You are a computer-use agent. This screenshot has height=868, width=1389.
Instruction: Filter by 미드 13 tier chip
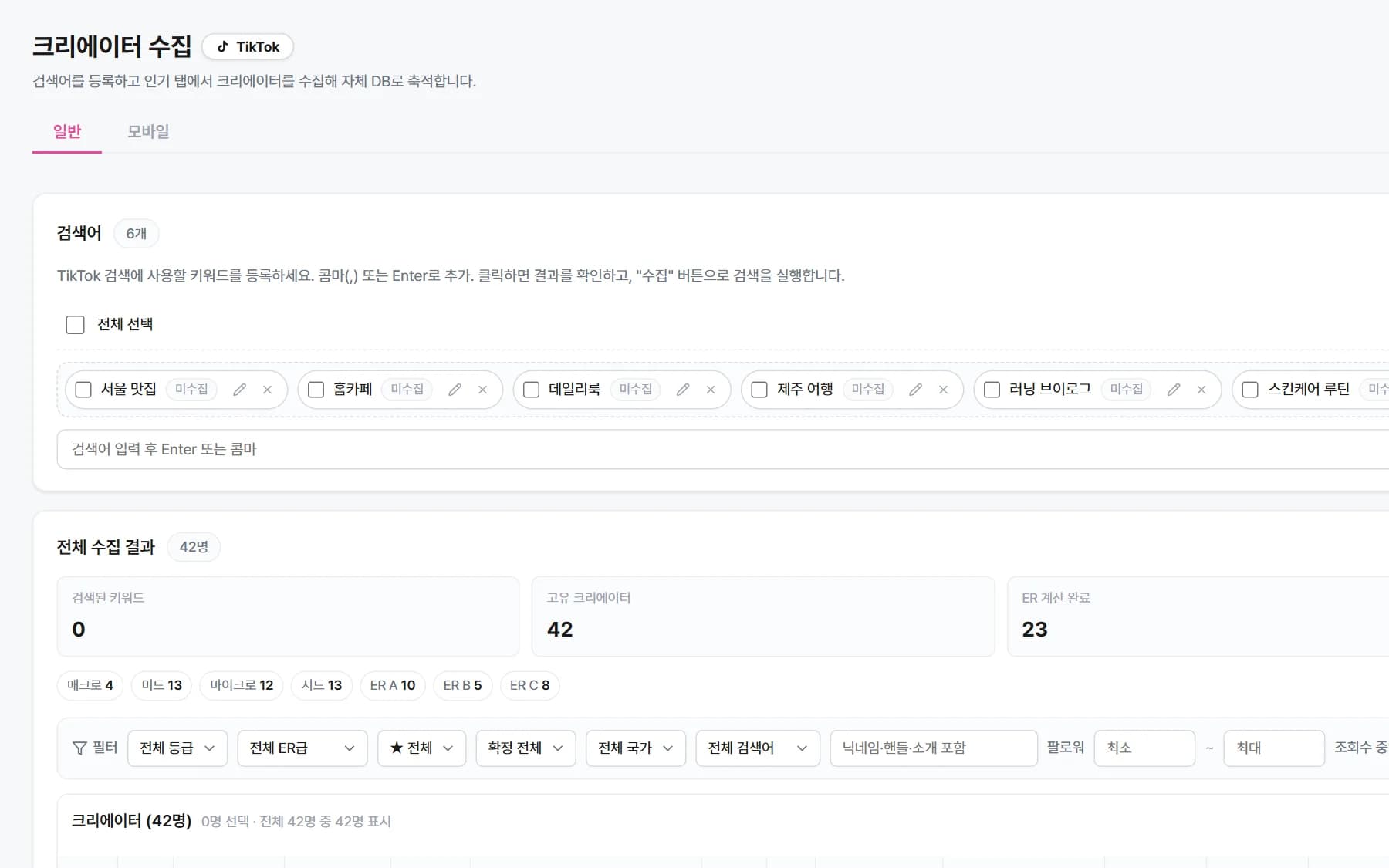[162, 685]
